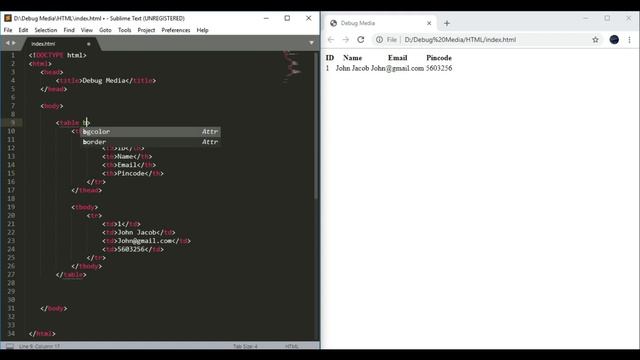640x360 pixels.
Task: Open the tab list dropdown arrow
Action: [x=311, y=43]
